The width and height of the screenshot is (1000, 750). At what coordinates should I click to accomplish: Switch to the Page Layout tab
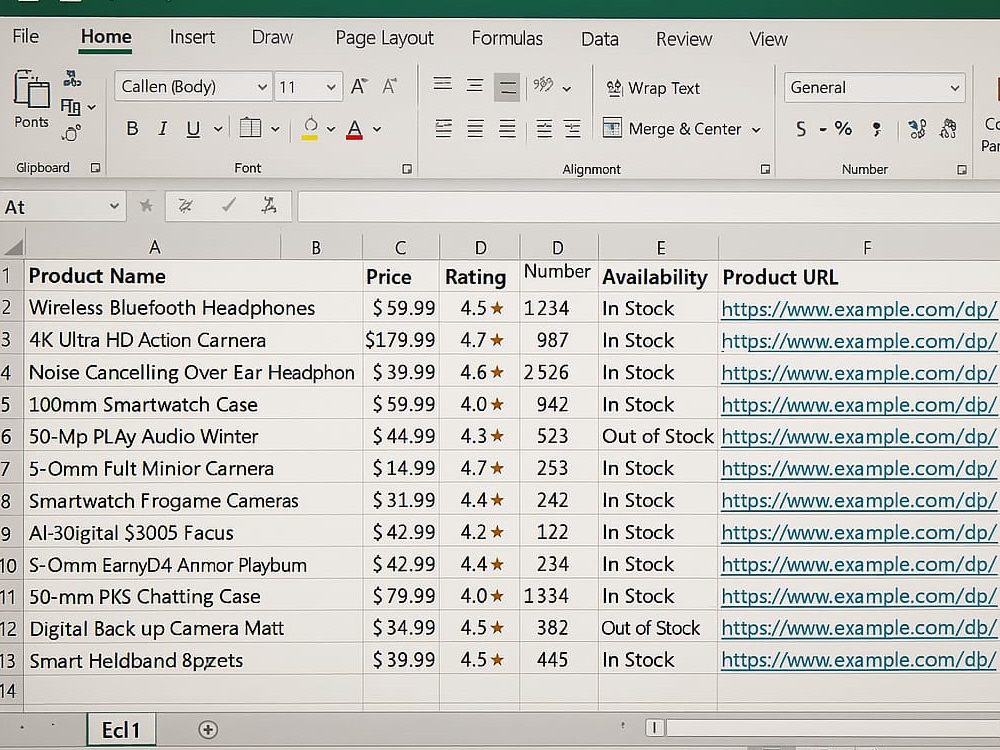click(x=385, y=38)
